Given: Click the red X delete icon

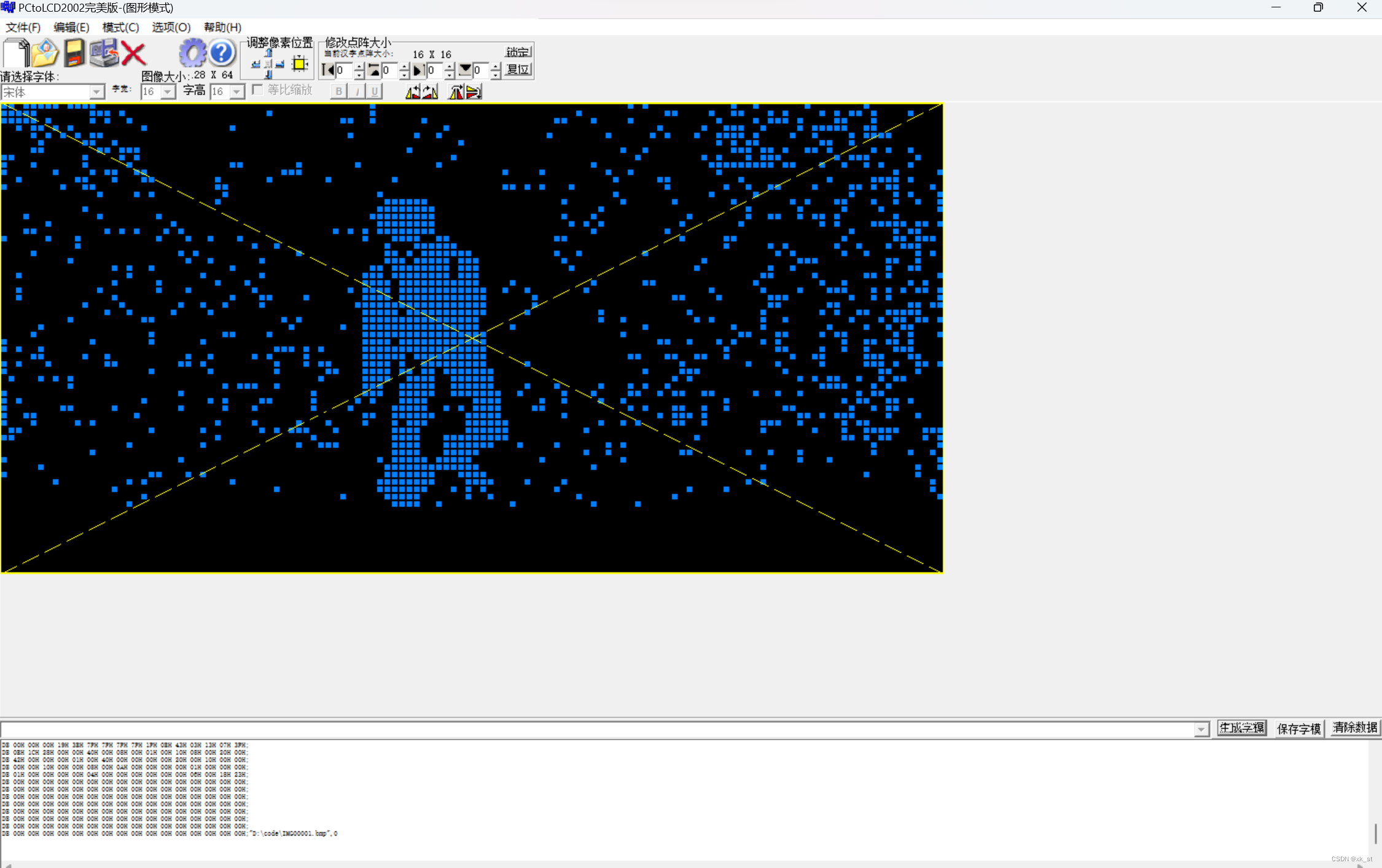Looking at the screenshot, I should (133, 53).
